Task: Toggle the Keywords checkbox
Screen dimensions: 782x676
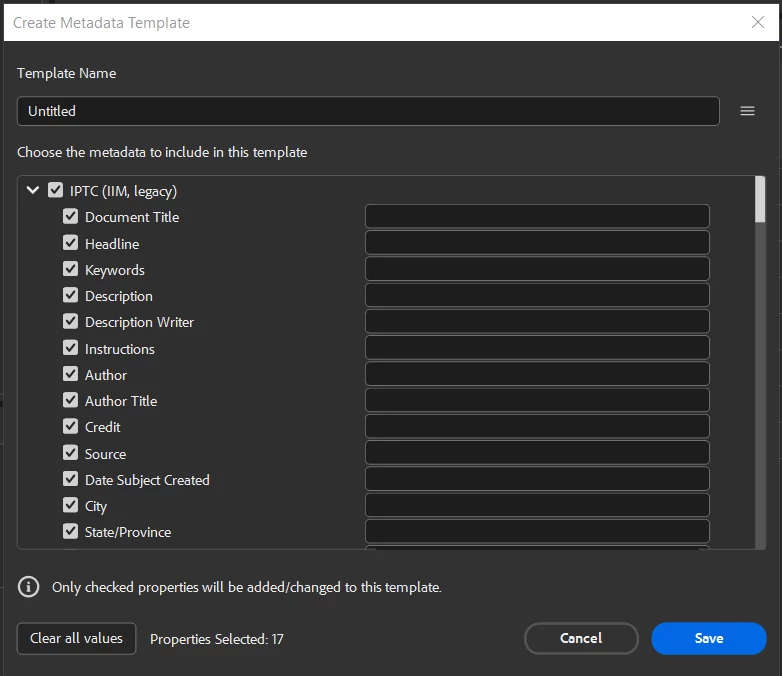Action: (70, 269)
